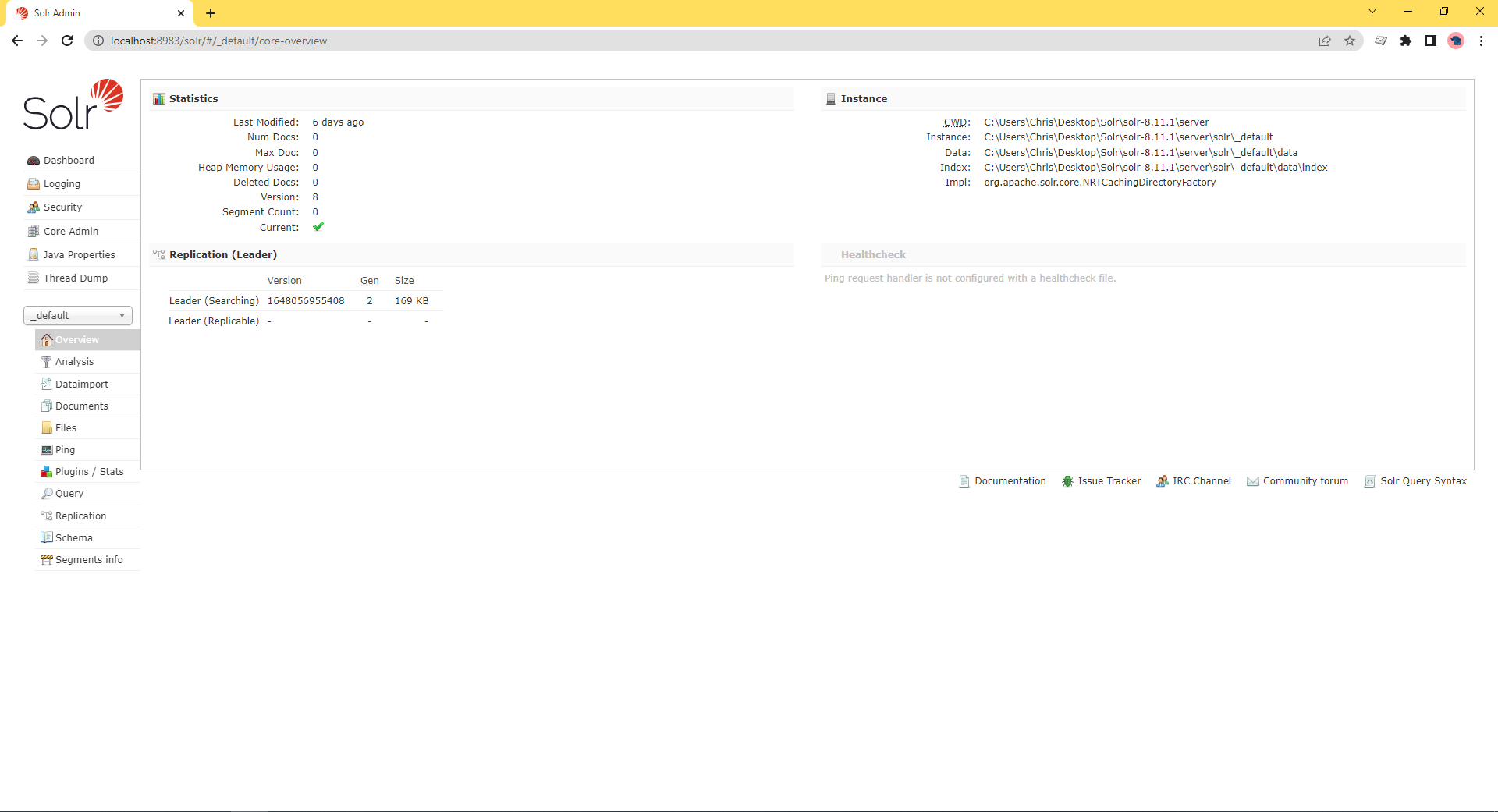Open a new browser tab

point(211,13)
